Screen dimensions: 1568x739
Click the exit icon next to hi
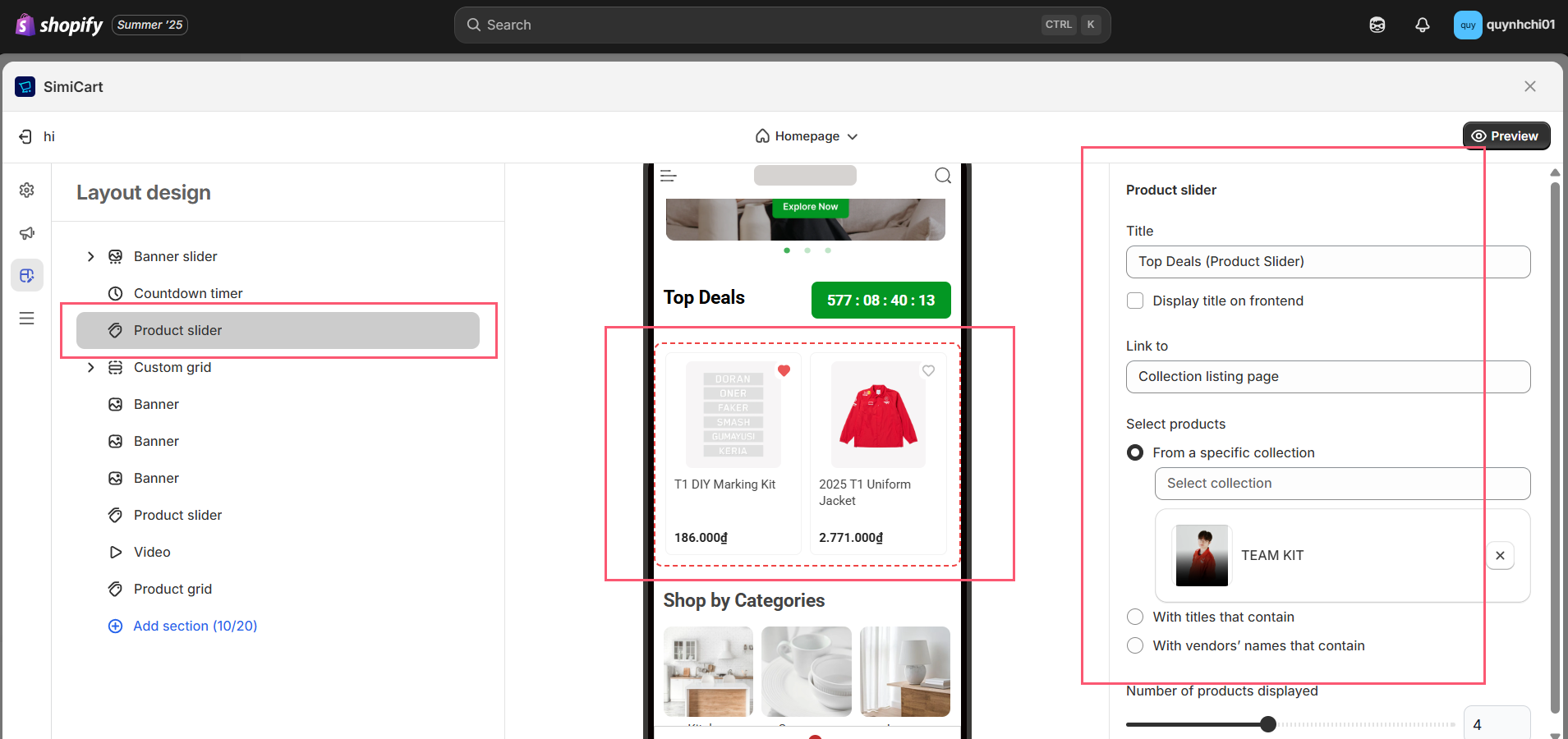pyautogui.click(x=25, y=136)
